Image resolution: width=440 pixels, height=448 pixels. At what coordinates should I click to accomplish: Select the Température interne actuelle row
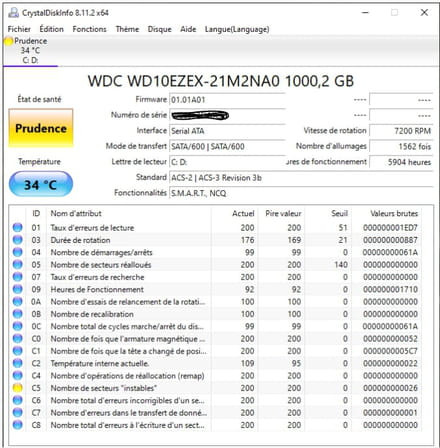pyautogui.click(x=216, y=363)
